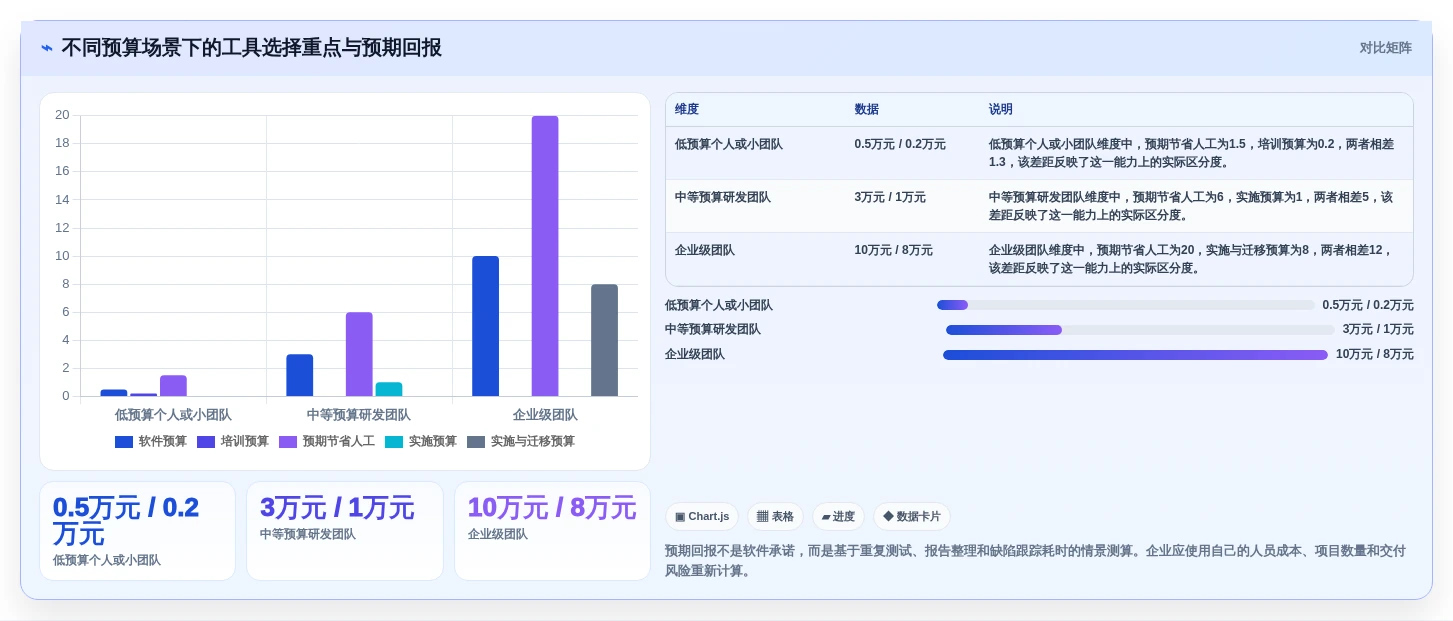Click the 中等预算研发团队 x-axis label

point(359,414)
